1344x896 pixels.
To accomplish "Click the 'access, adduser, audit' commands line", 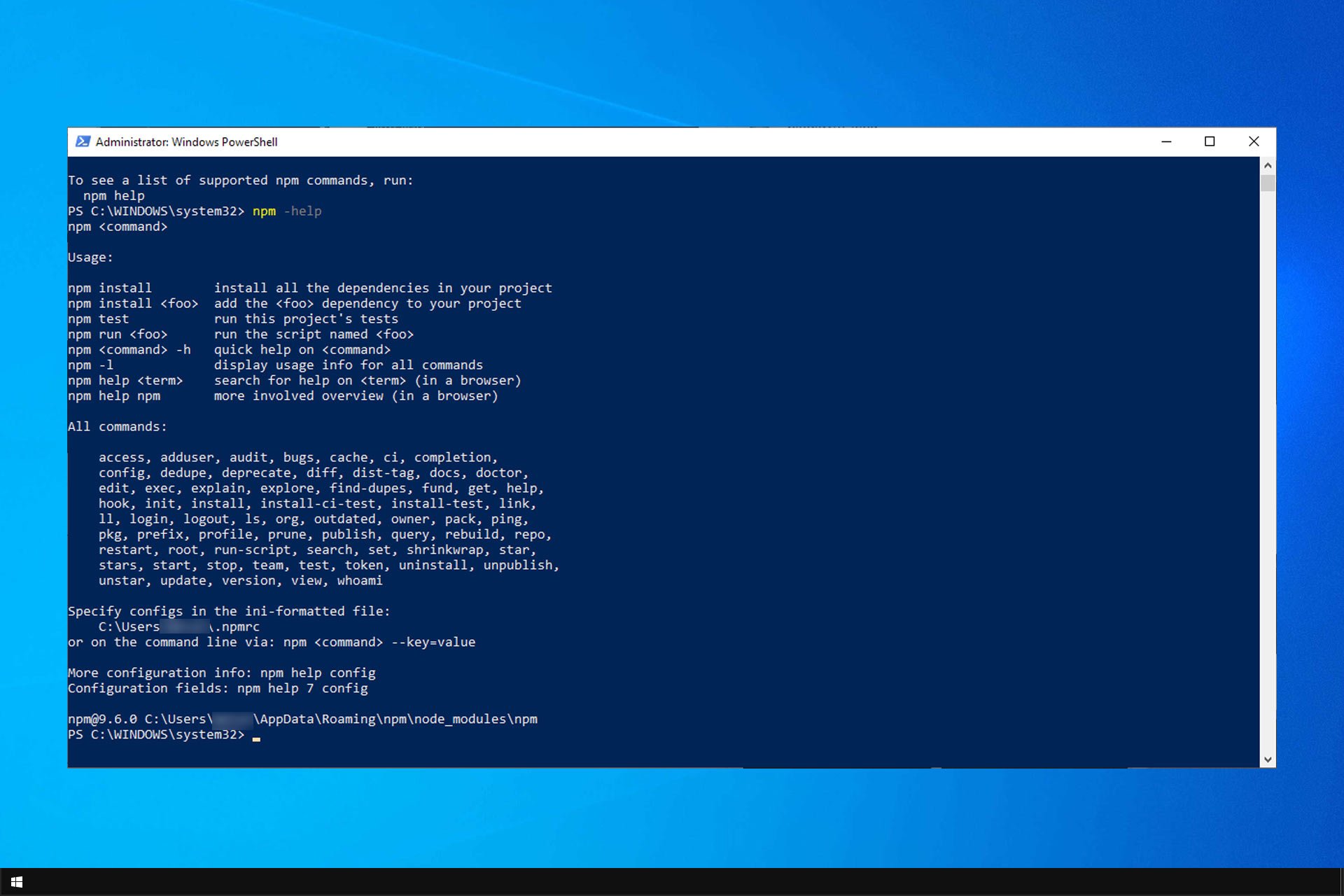I will coord(298,458).
